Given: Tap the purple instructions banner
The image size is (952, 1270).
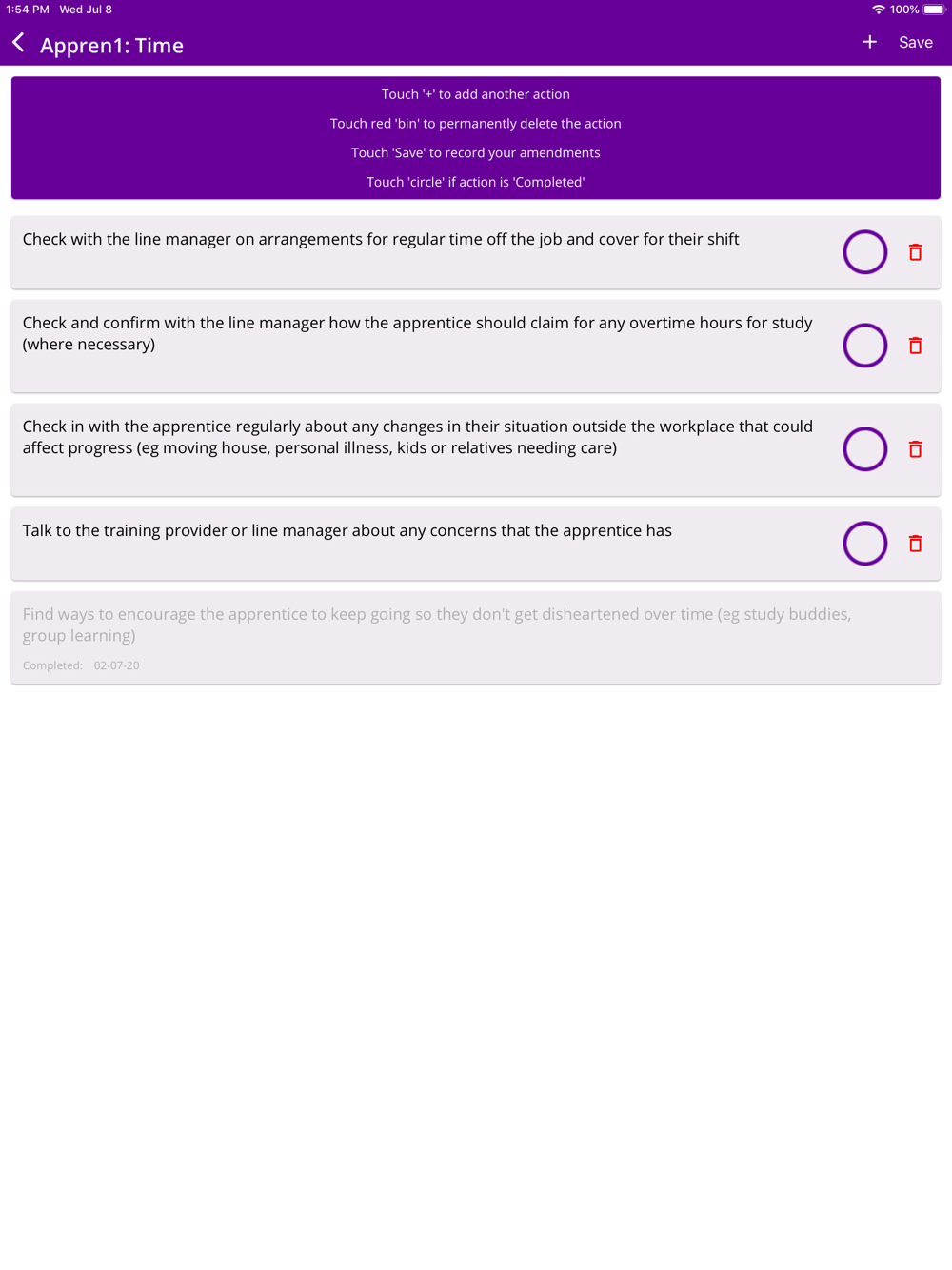Looking at the screenshot, I should click(476, 138).
